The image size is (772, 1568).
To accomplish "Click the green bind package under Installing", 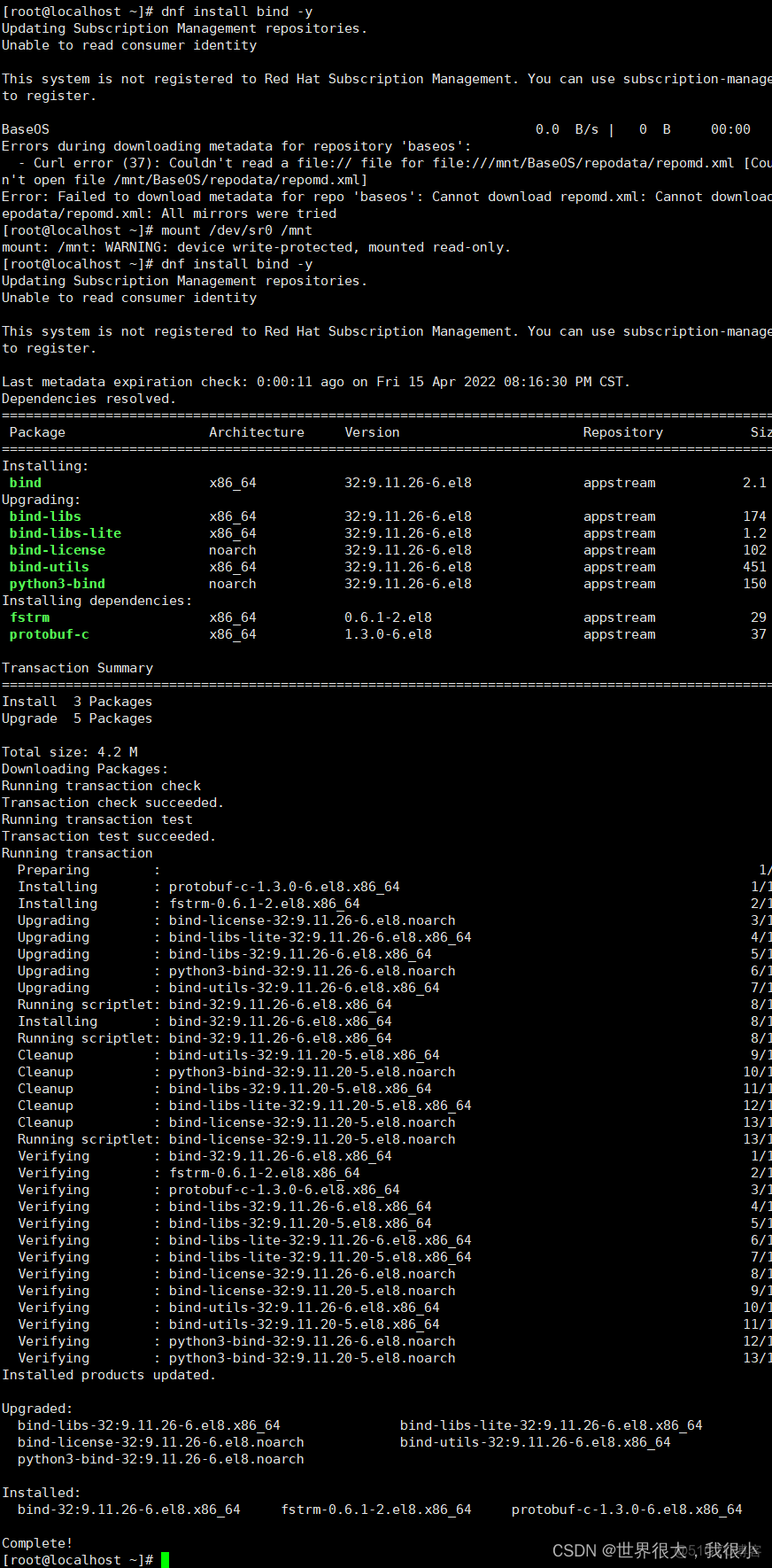I will click(x=26, y=483).
